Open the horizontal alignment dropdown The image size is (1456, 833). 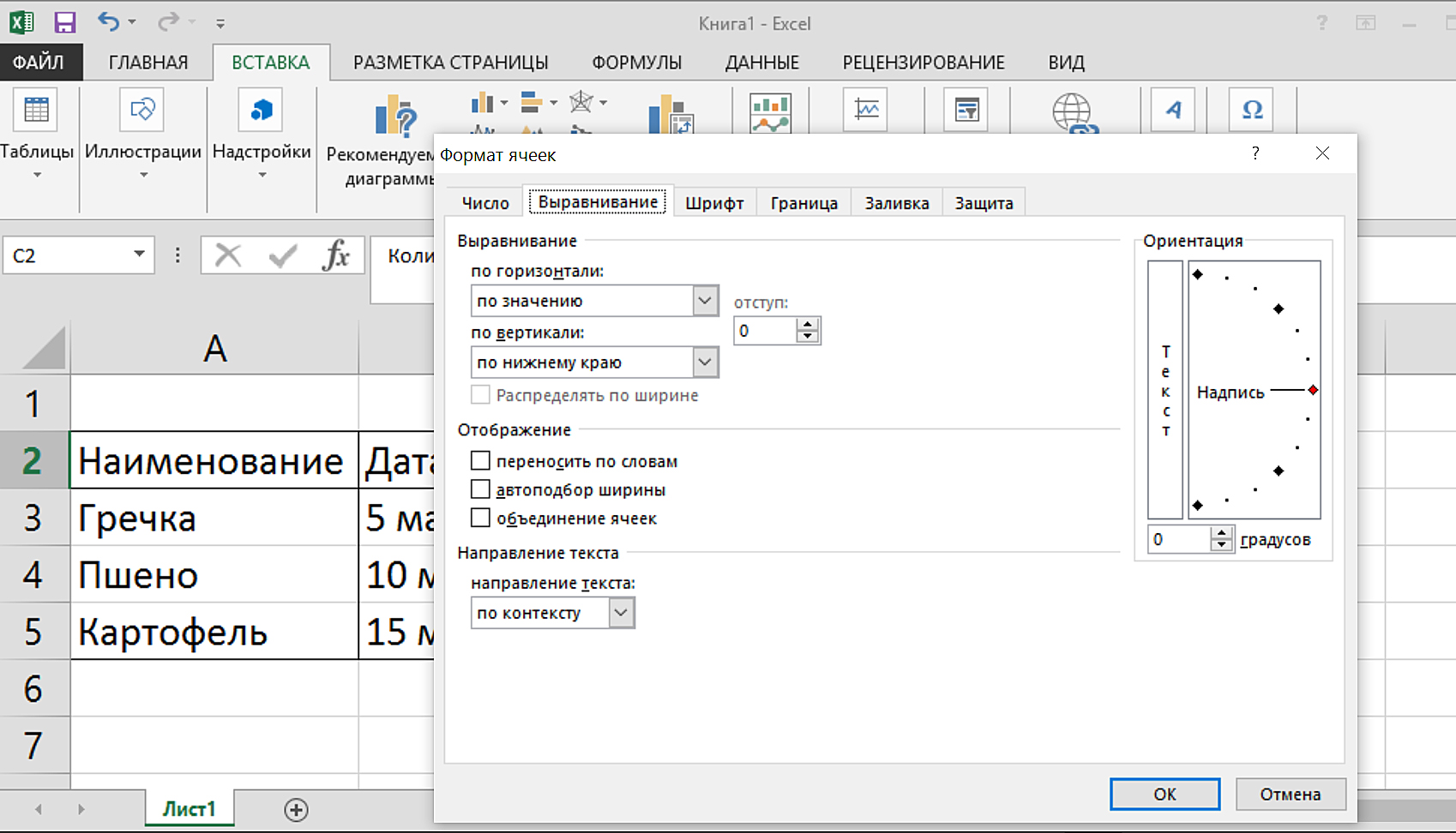(705, 301)
